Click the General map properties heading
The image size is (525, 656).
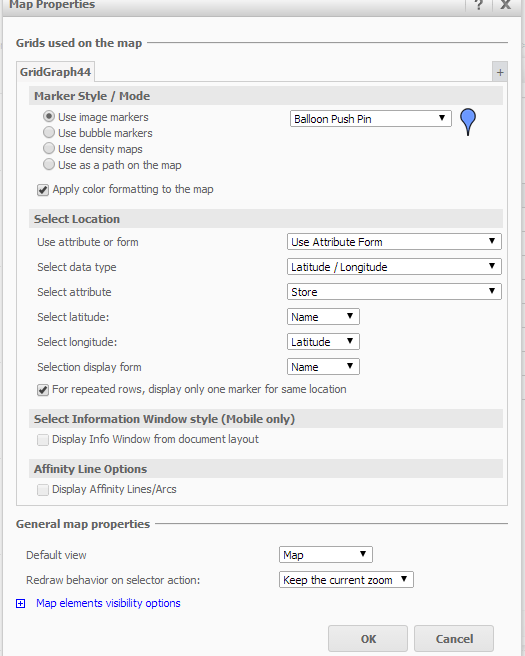(x=83, y=524)
